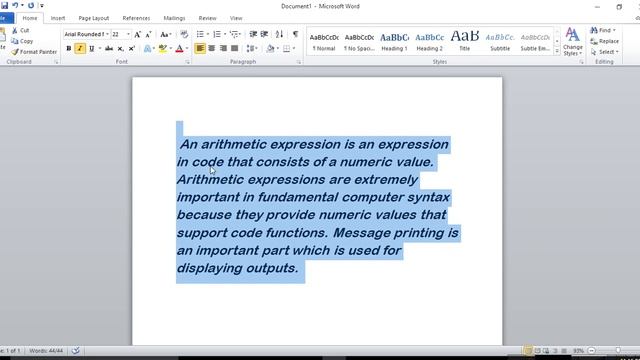Open the Home tab
Image resolution: width=640 pixels, height=360 pixels.
tap(30, 18)
